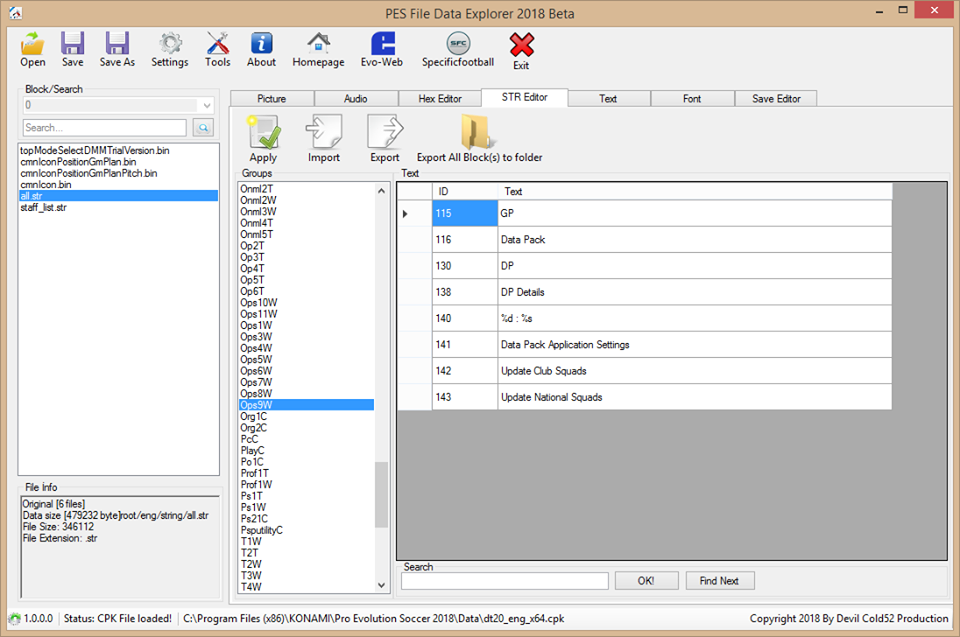
Task: Click the Apply icon in STR Editor
Action: click(x=263, y=135)
